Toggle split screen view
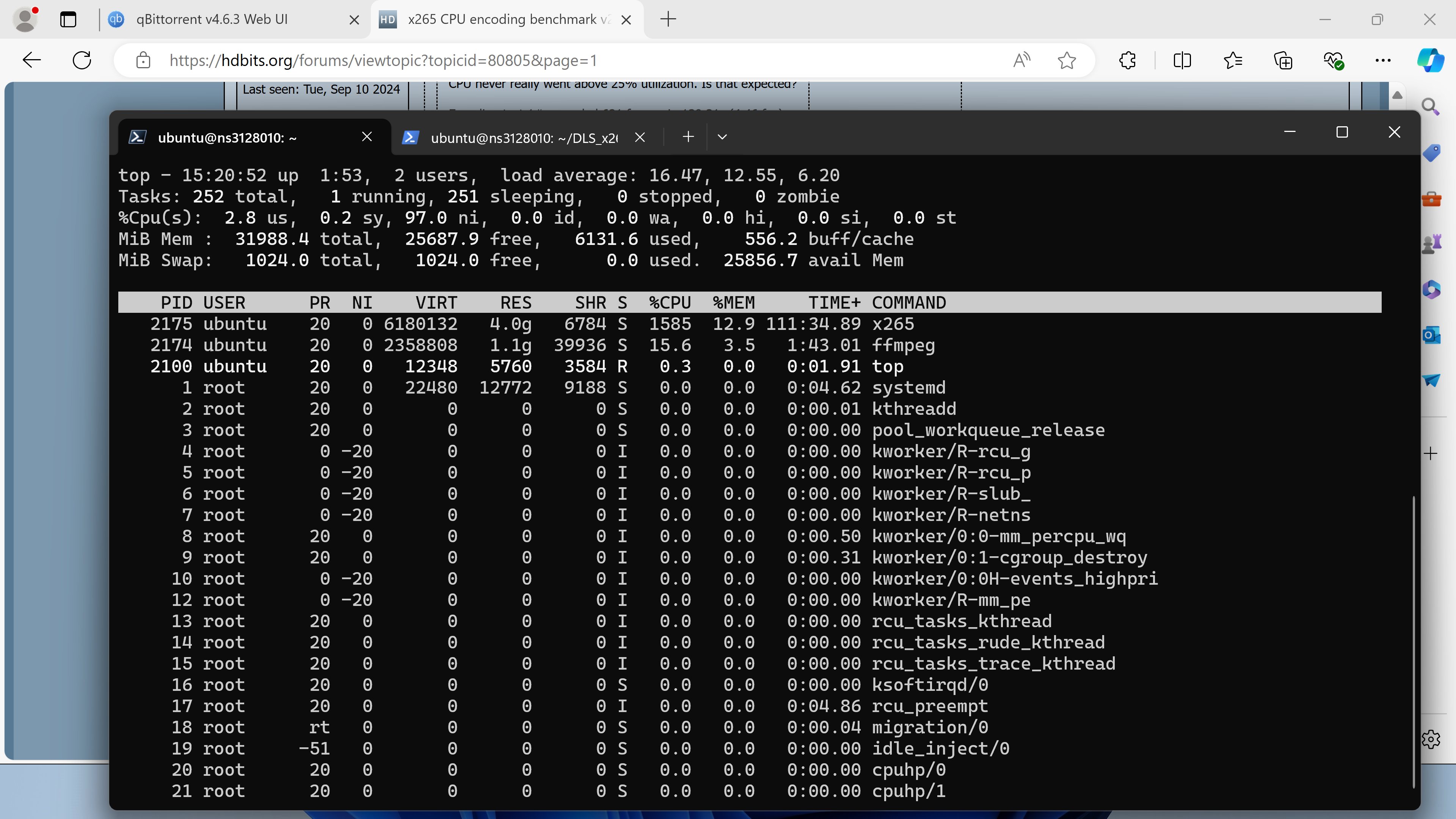The height and width of the screenshot is (819, 1456). pyautogui.click(x=1183, y=60)
